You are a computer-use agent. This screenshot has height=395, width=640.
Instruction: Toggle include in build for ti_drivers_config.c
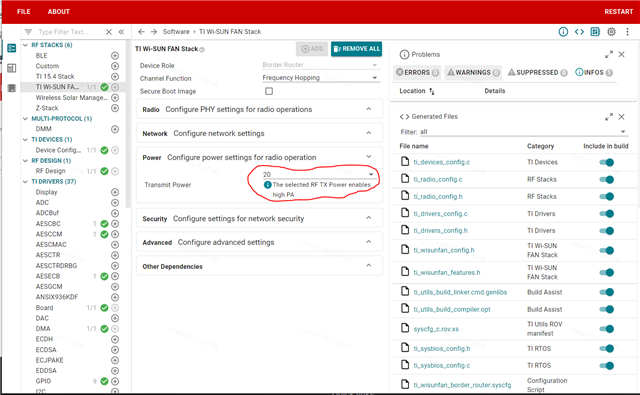pos(607,214)
